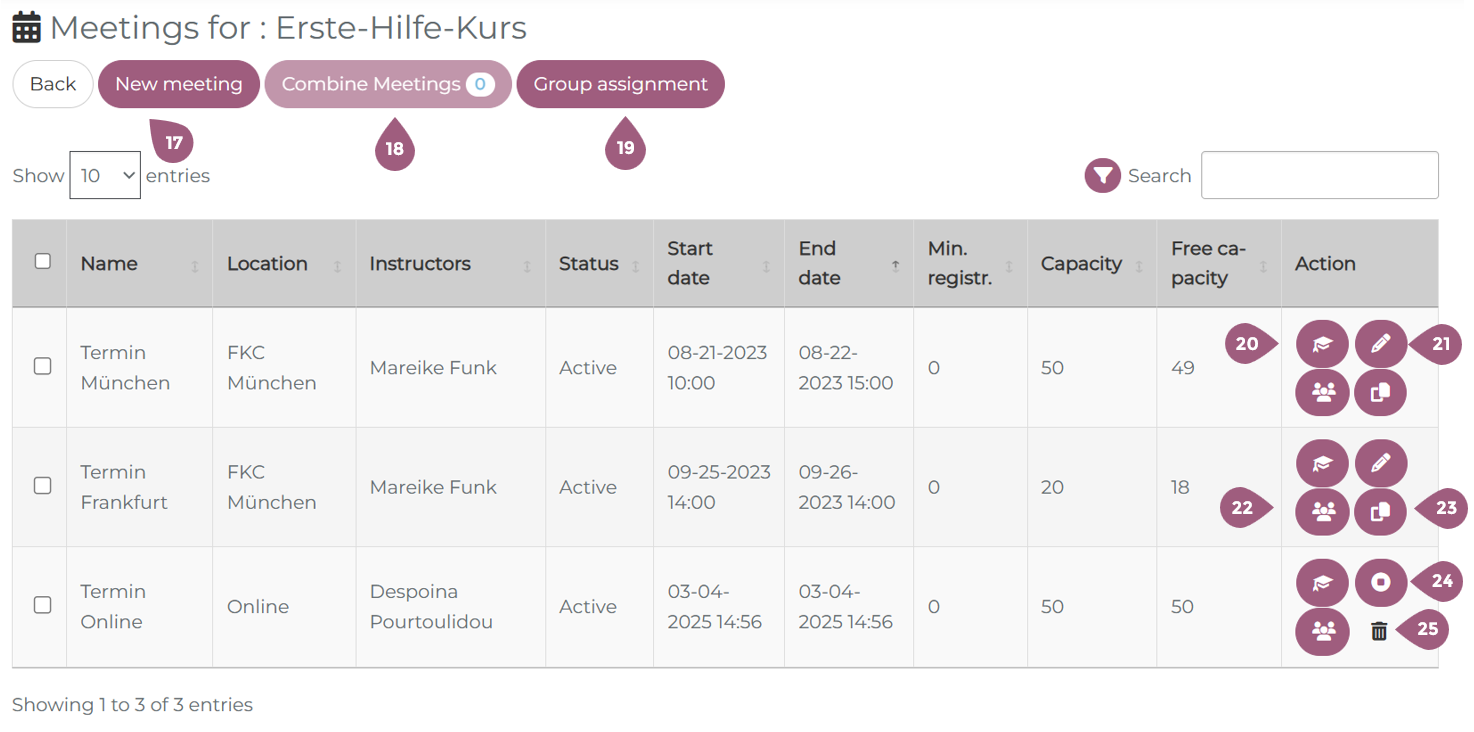Click the New meeting button

(179, 85)
